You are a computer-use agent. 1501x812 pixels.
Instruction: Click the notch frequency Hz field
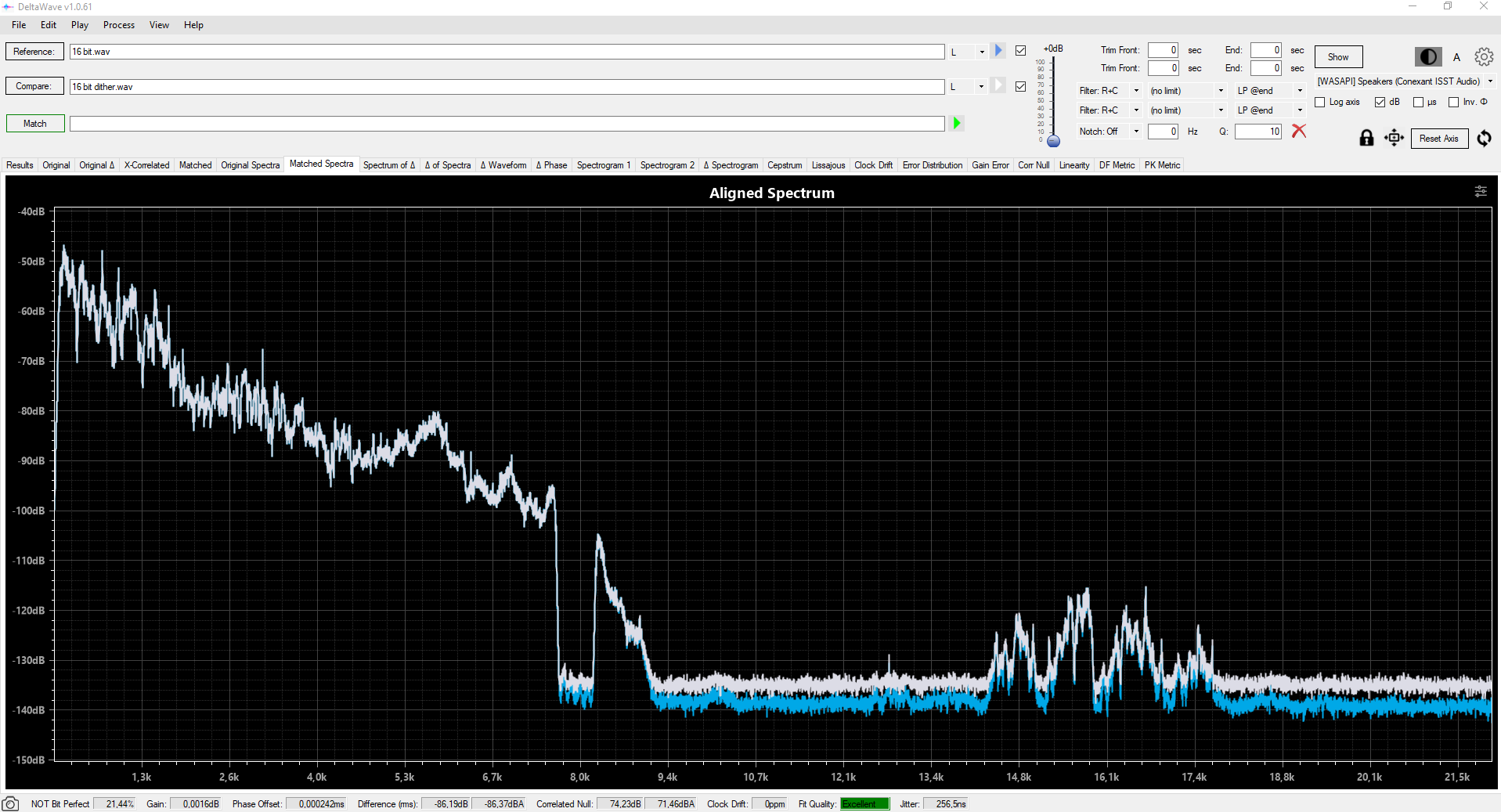click(x=1163, y=132)
